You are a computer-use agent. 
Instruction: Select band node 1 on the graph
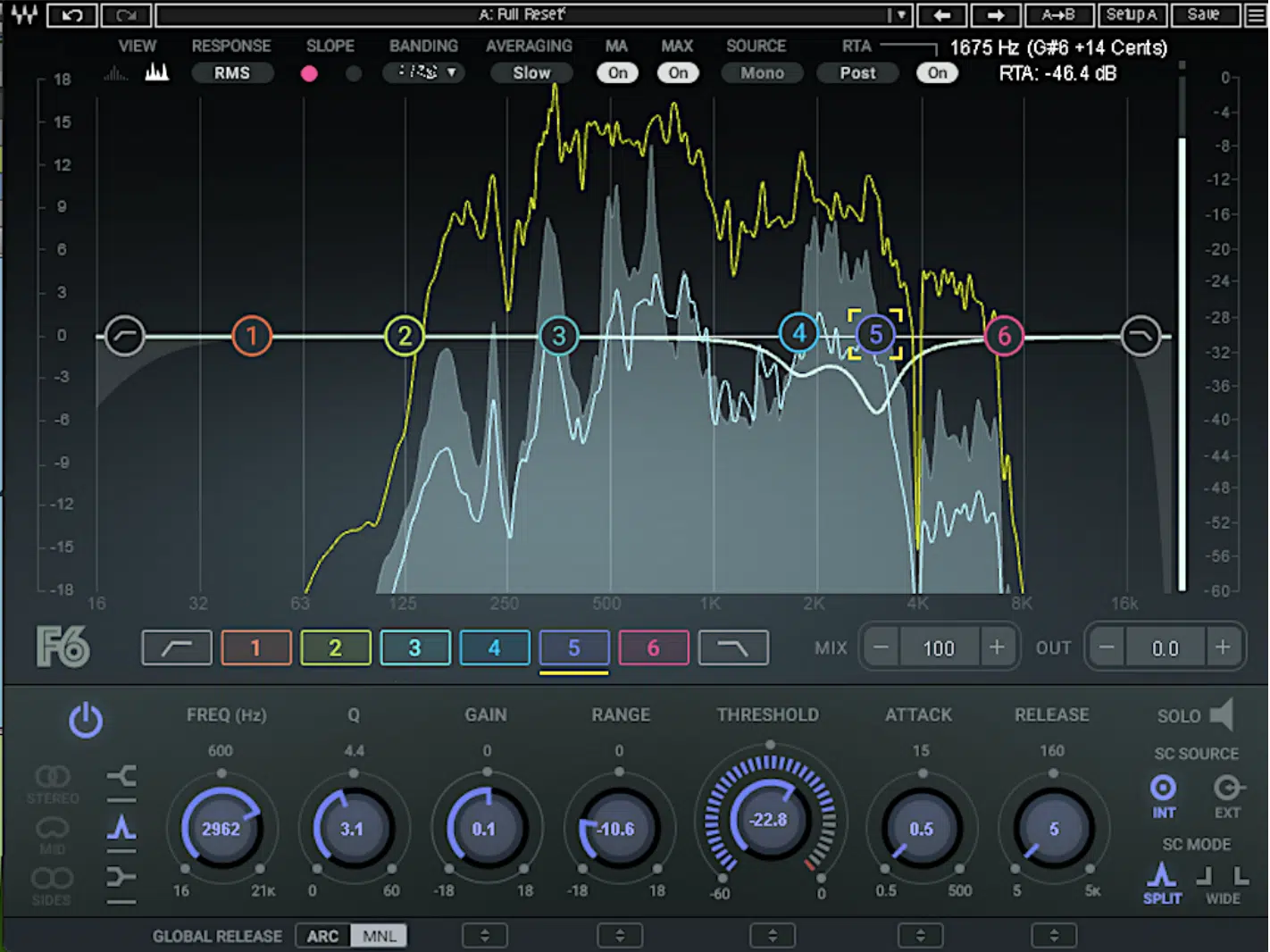pyautogui.click(x=252, y=336)
